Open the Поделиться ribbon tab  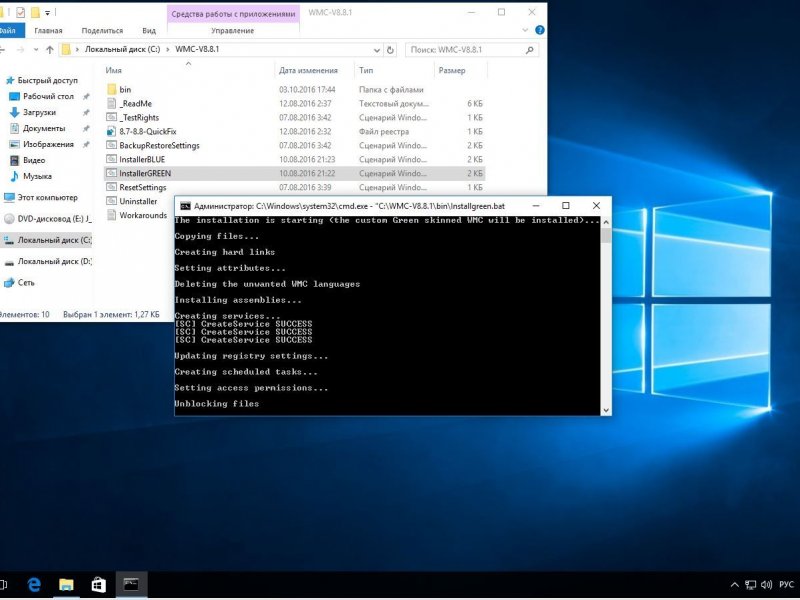(x=102, y=31)
